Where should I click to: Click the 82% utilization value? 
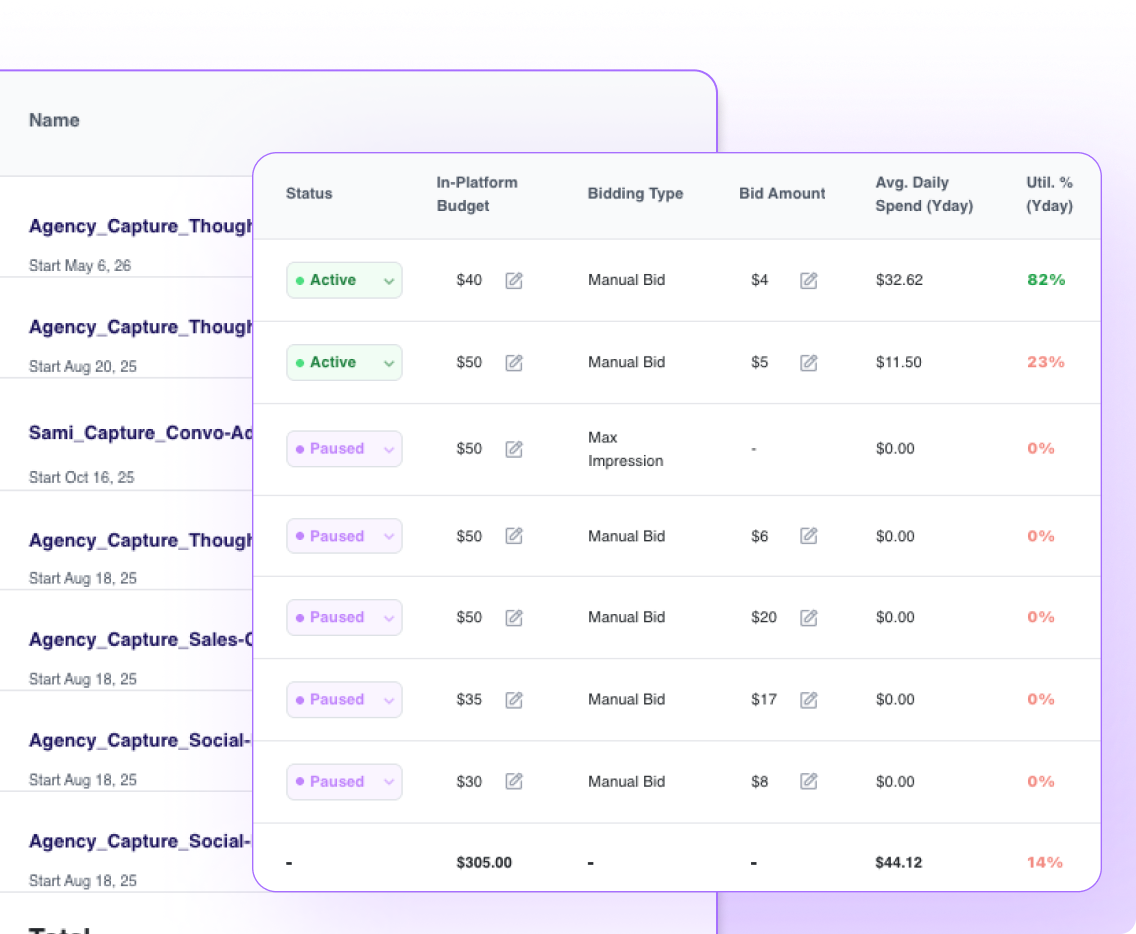pyautogui.click(x=1046, y=280)
